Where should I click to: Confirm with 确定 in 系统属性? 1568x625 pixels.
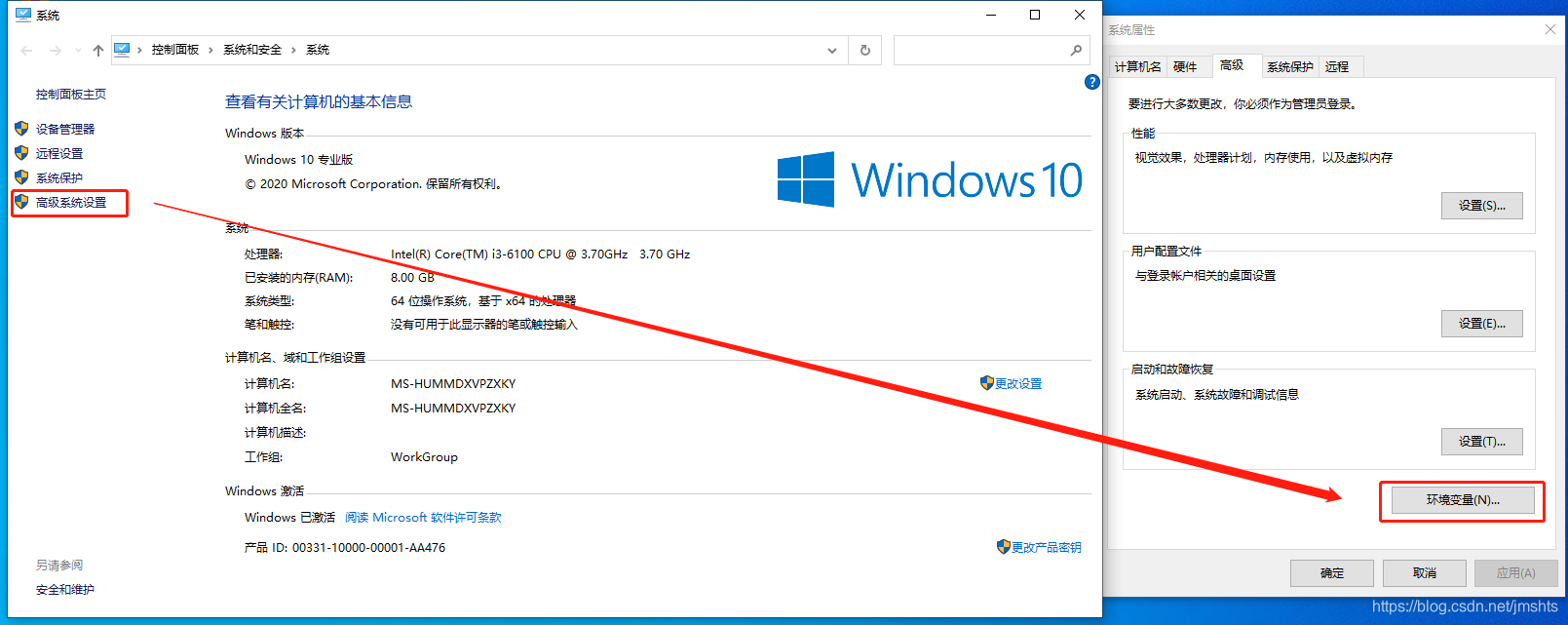point(1331,573)
